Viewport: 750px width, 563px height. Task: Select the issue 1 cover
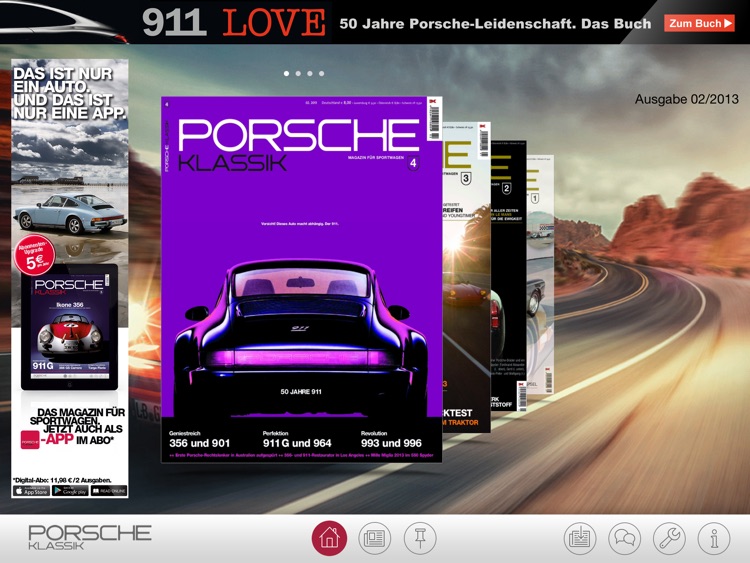(x=540, y=274)
